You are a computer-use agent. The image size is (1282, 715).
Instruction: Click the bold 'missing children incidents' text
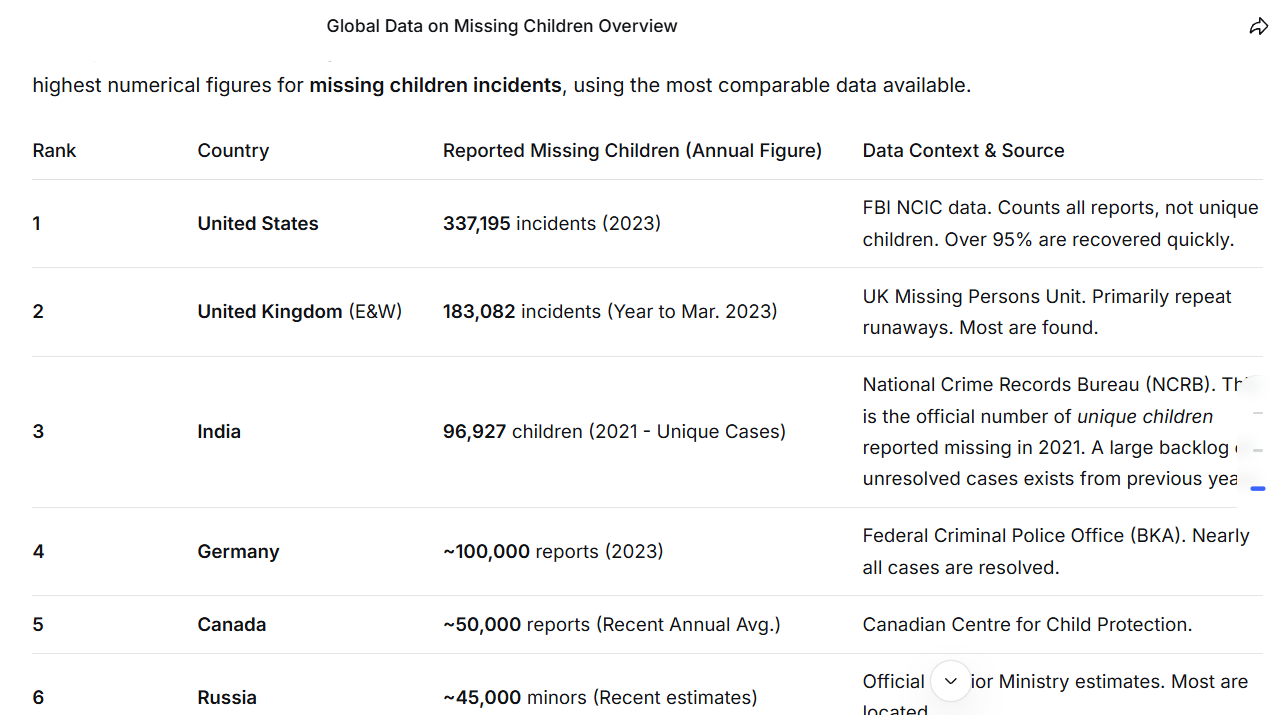[435, 86]
